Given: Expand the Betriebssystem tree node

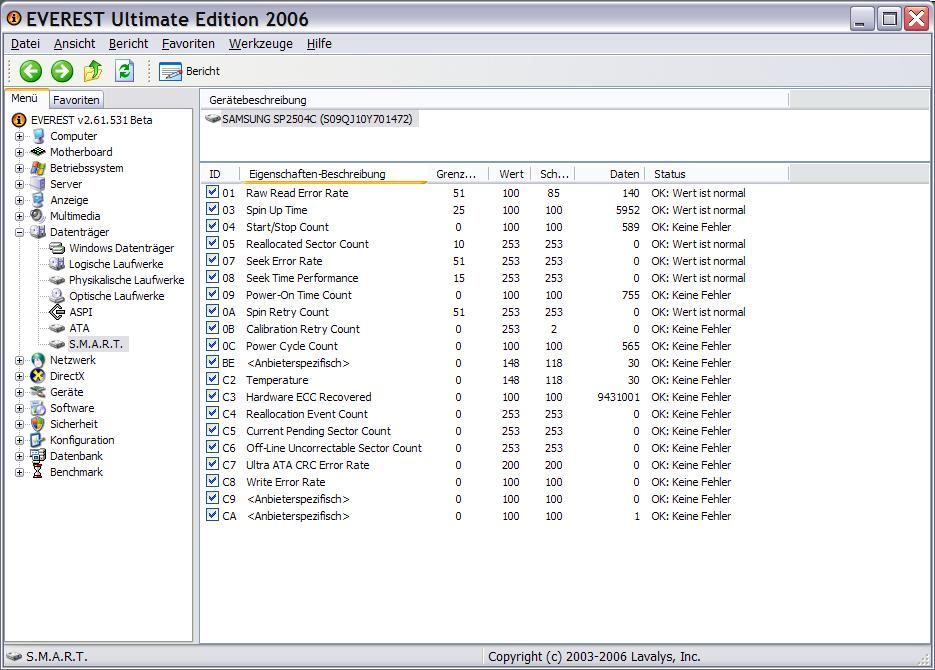Looking at the screenshot, I should 20,168.
